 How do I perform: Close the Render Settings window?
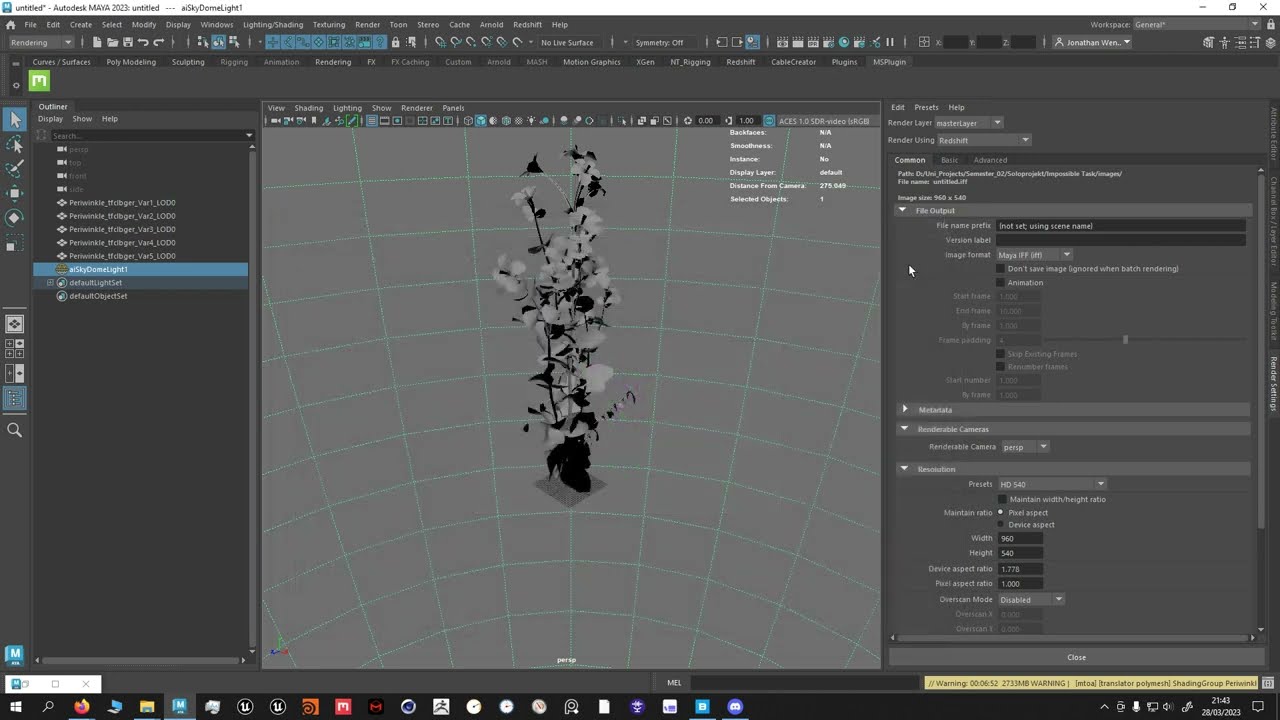(1076, 657)
